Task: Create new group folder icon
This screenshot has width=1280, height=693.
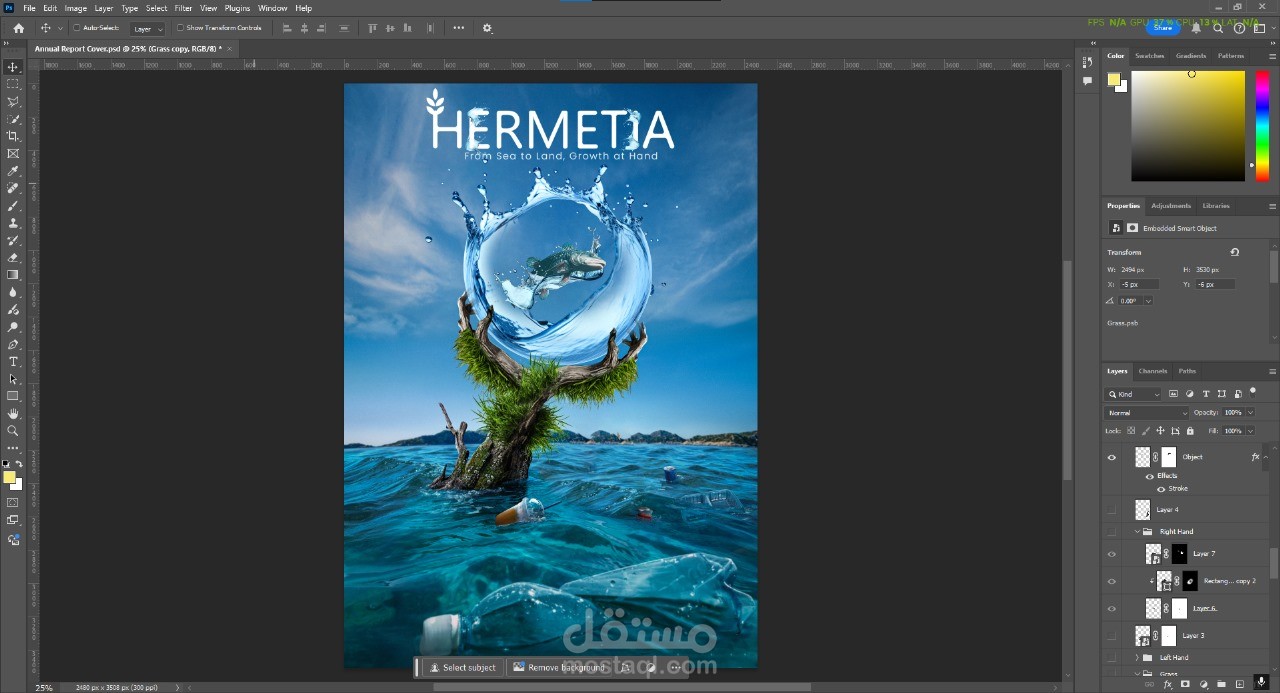Action: click(1221, 685)
